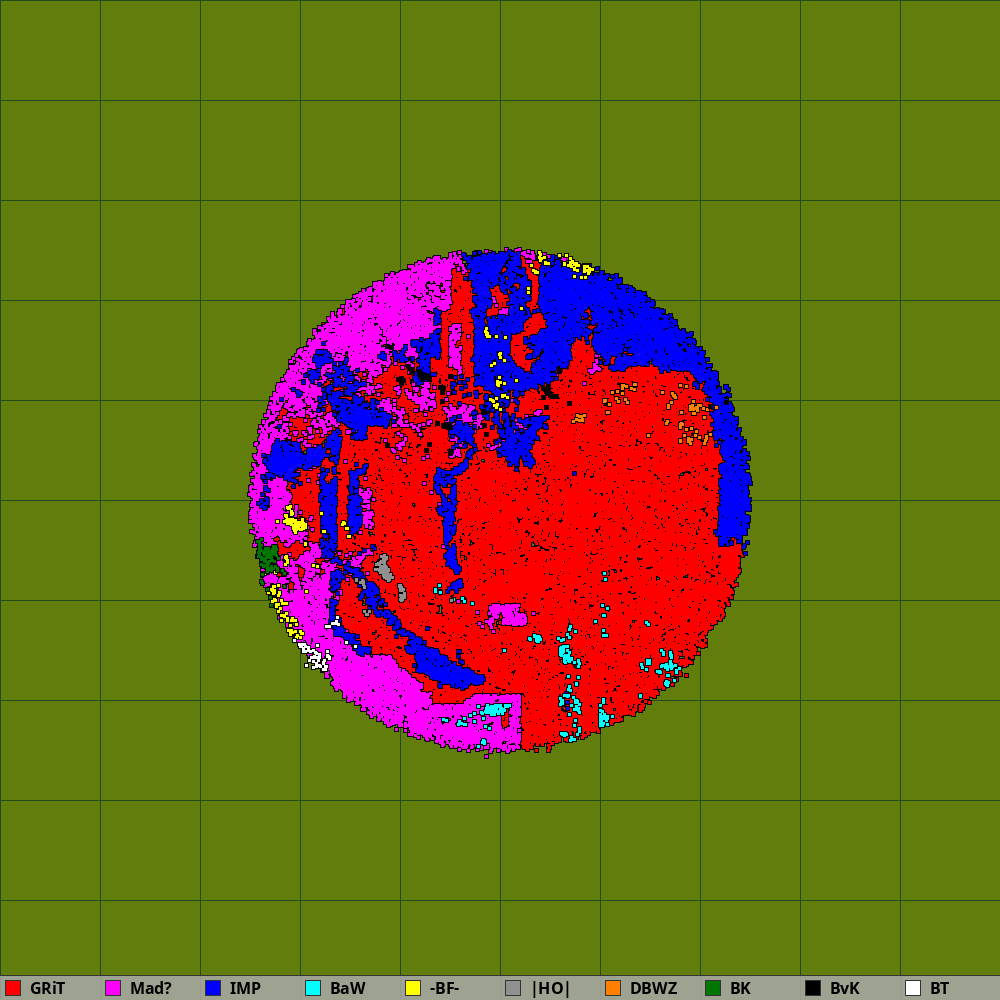Select the DBWZ legend label

(x=654, y=988)
